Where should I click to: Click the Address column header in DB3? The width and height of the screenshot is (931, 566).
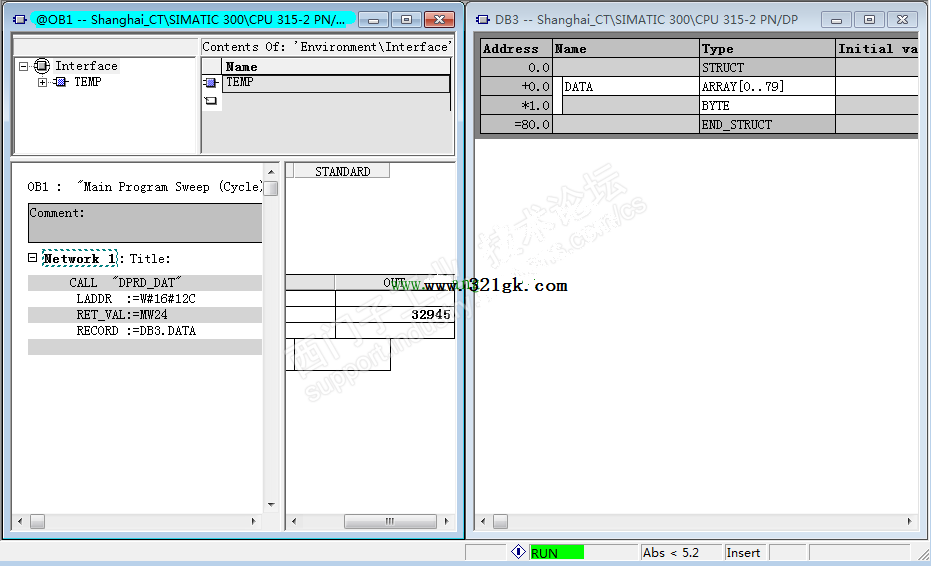pos(516,49)
